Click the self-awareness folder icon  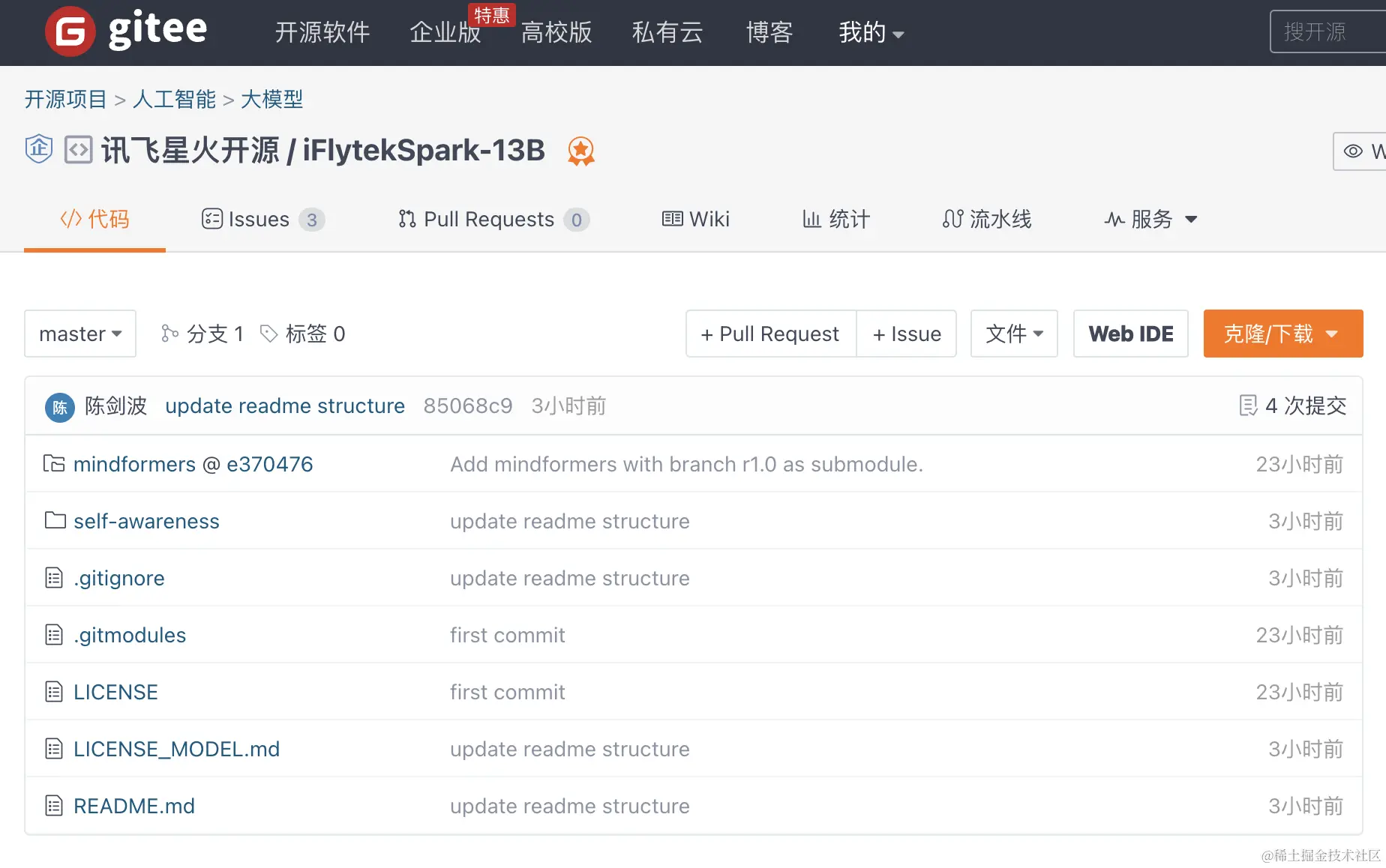coord(55,520)
